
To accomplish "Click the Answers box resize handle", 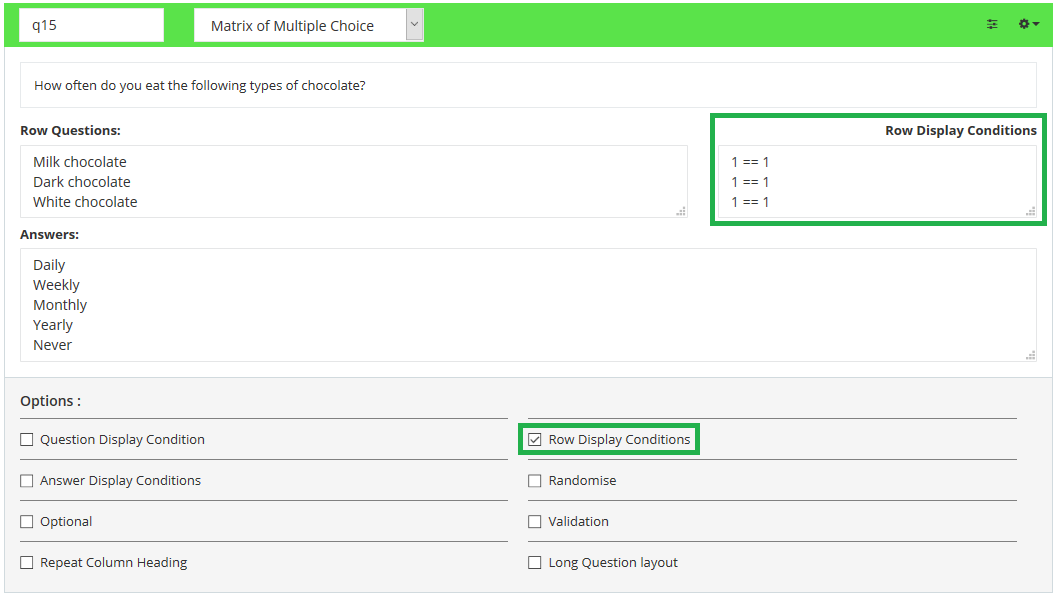I will pos(1030,355).
